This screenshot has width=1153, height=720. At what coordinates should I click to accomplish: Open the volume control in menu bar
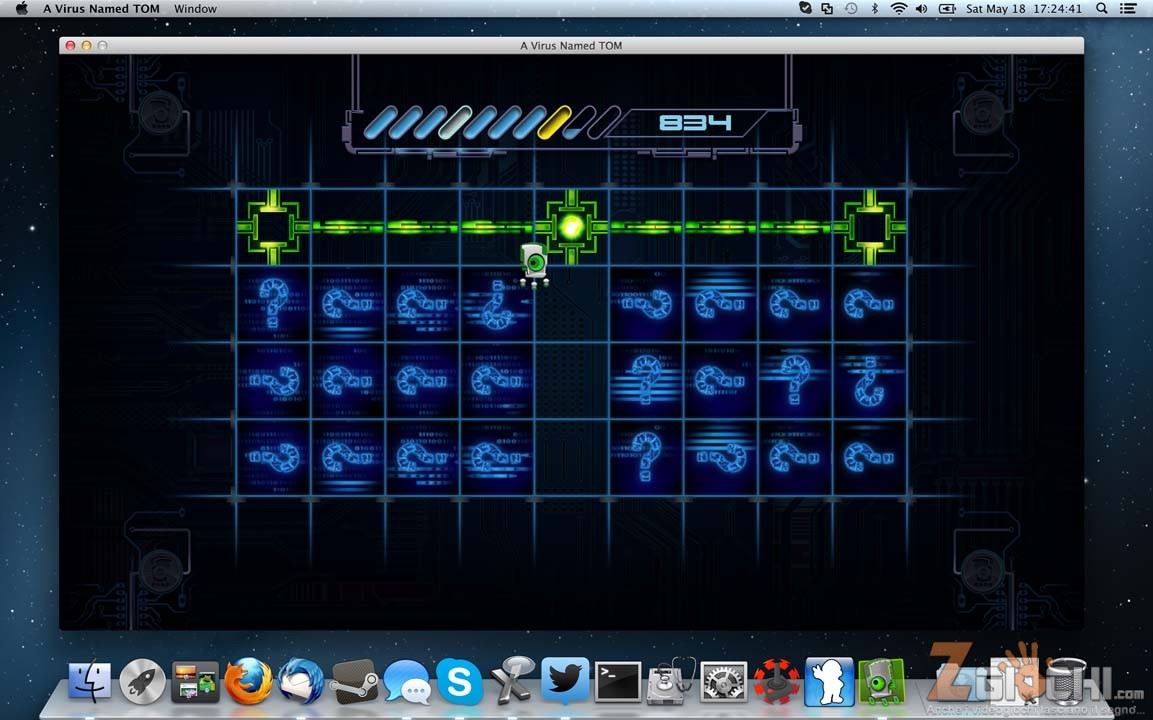coord(921,9)
